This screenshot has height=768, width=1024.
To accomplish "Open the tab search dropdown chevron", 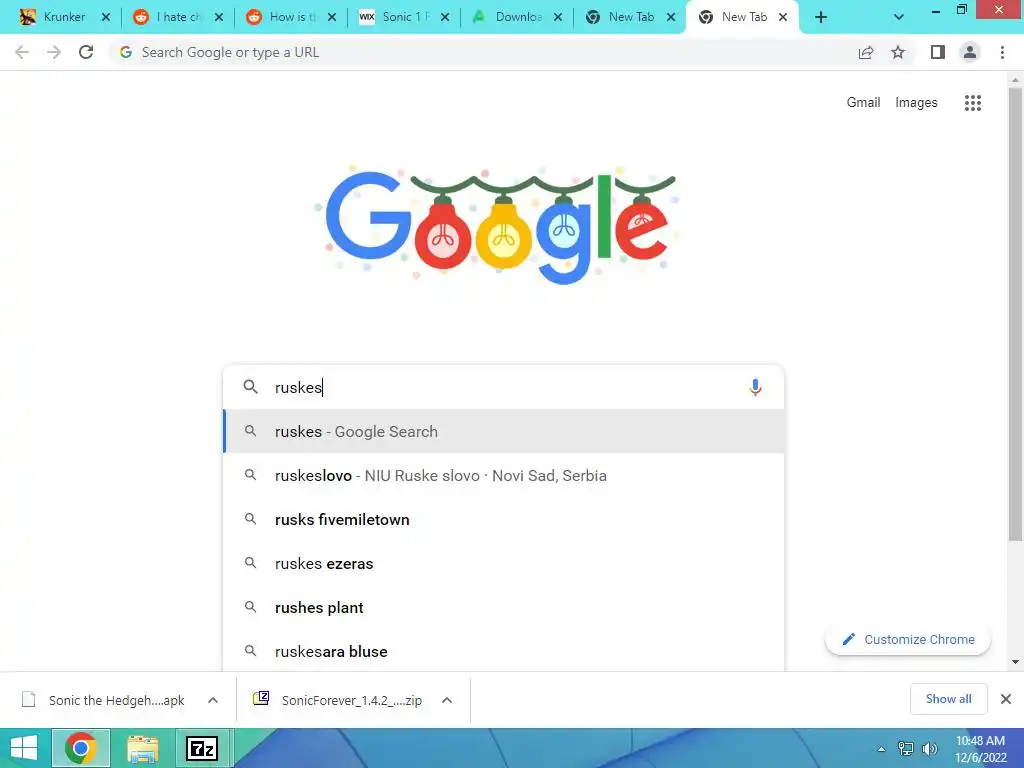I will (x=899, y=18).
